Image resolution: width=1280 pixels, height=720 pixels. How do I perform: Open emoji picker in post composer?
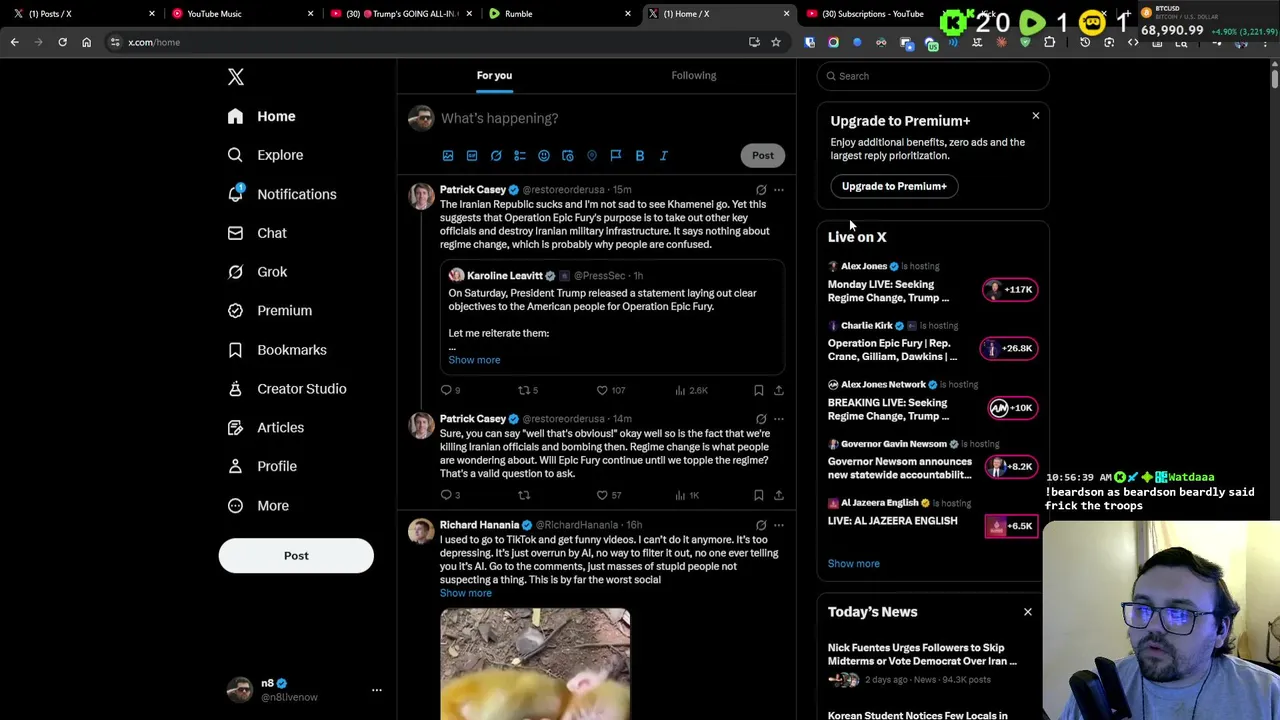click(544, 155)
